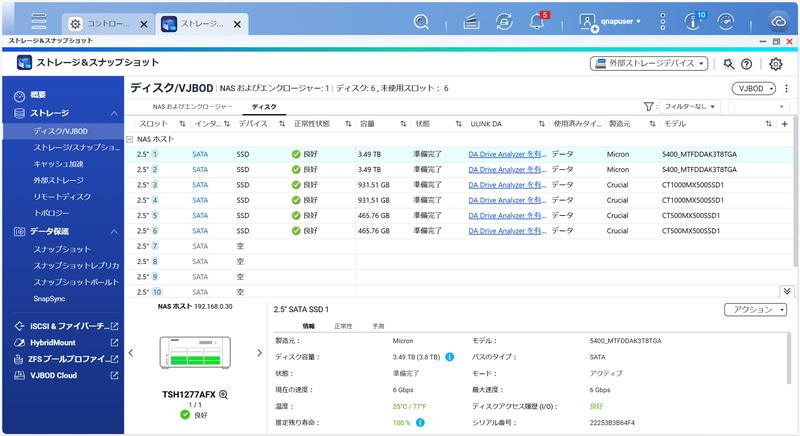Locate TSH1277AFX with magnifier icon

coord(223,395)
